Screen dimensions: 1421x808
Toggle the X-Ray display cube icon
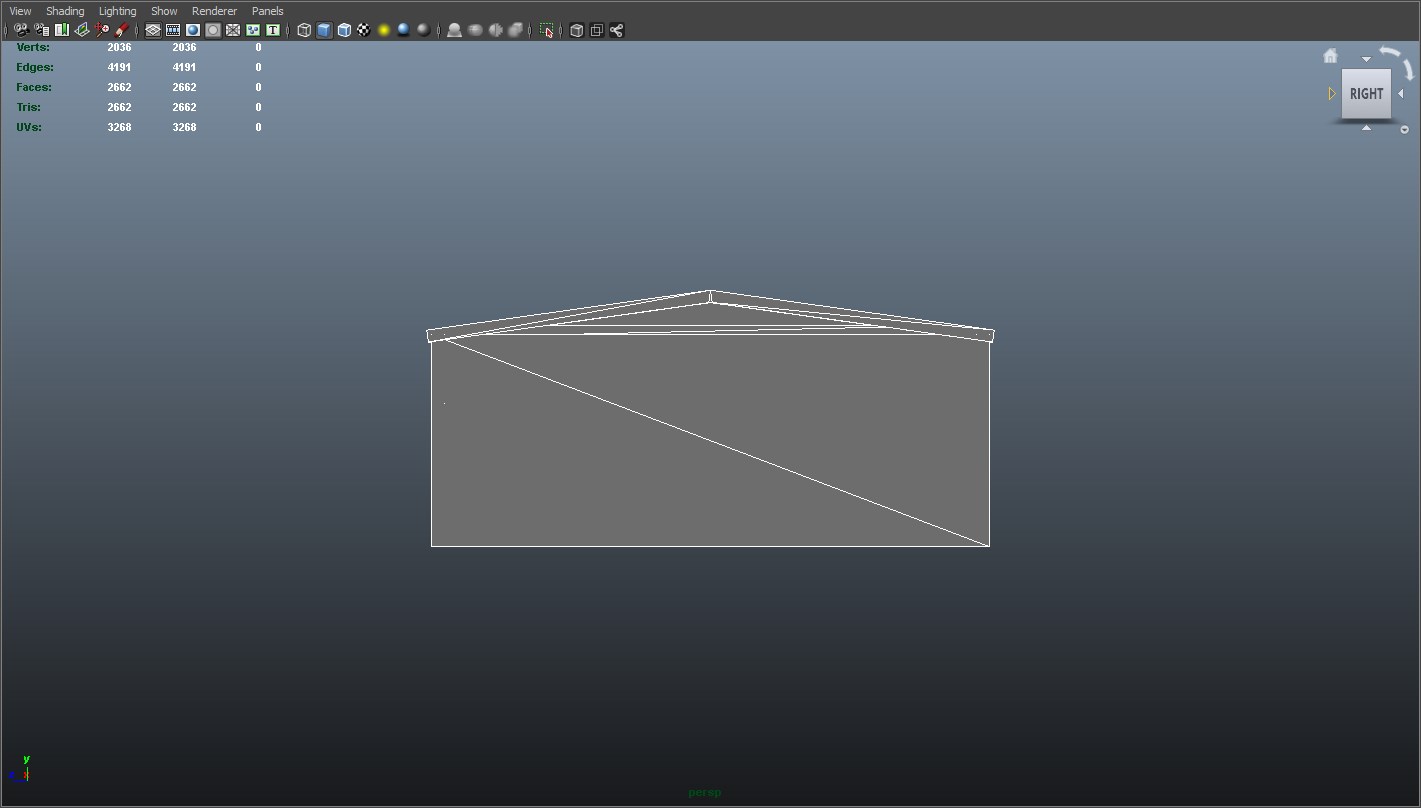click(576, 30)
